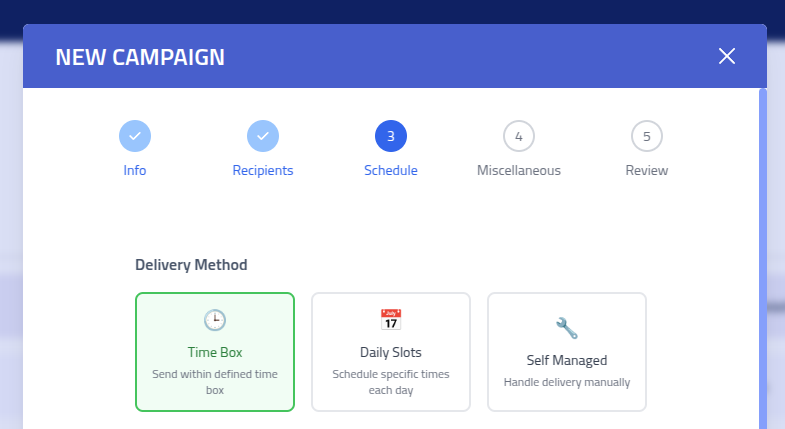Screen dimensions: 785x429
Task: Click the step 4 circle
Action: [519, 136]
